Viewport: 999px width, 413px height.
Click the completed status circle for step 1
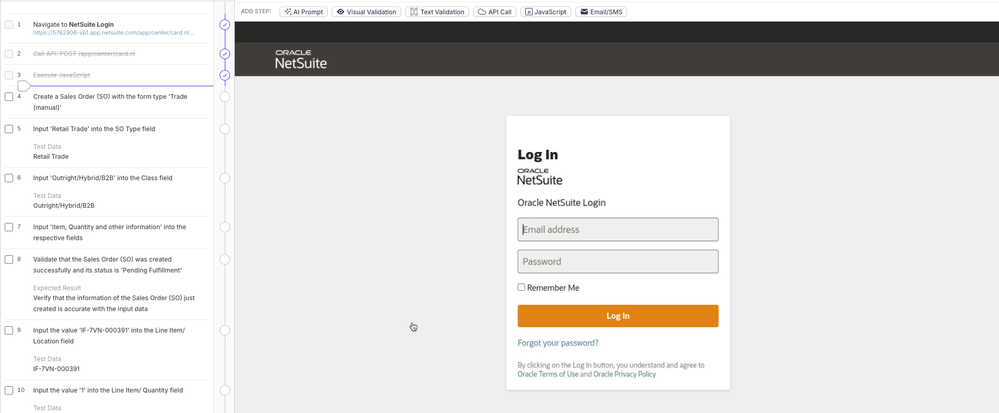point(225,24)
